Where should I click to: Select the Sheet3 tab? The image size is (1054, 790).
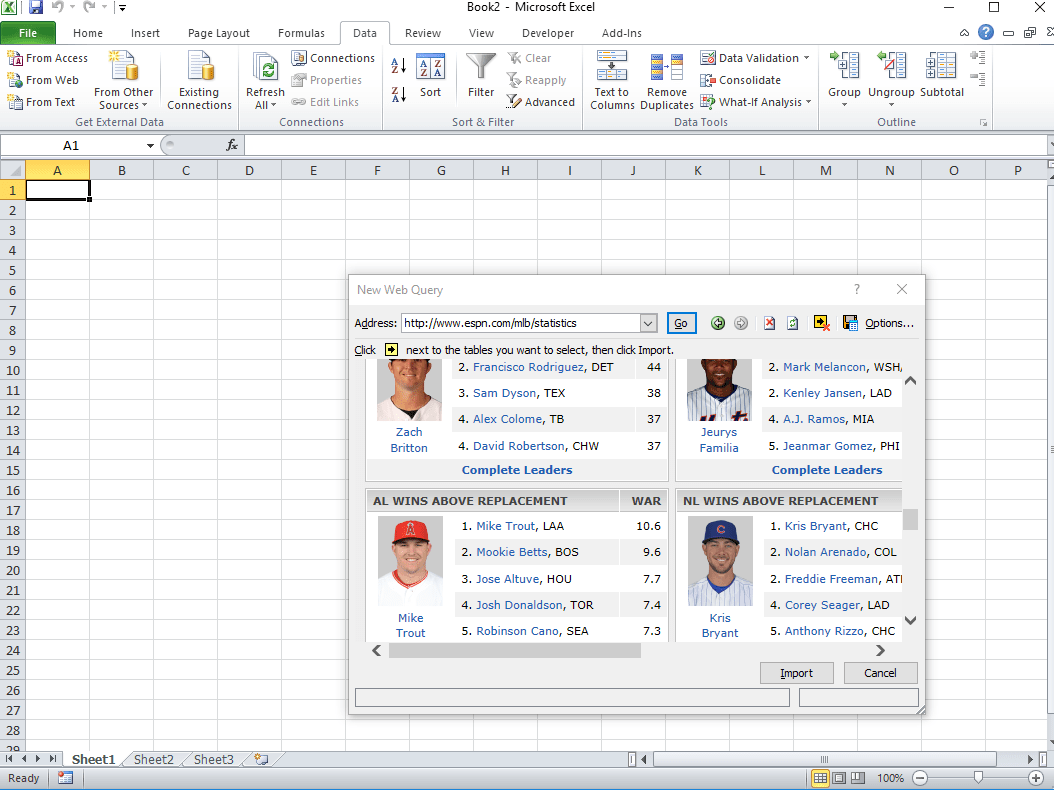tap(214, 760)
